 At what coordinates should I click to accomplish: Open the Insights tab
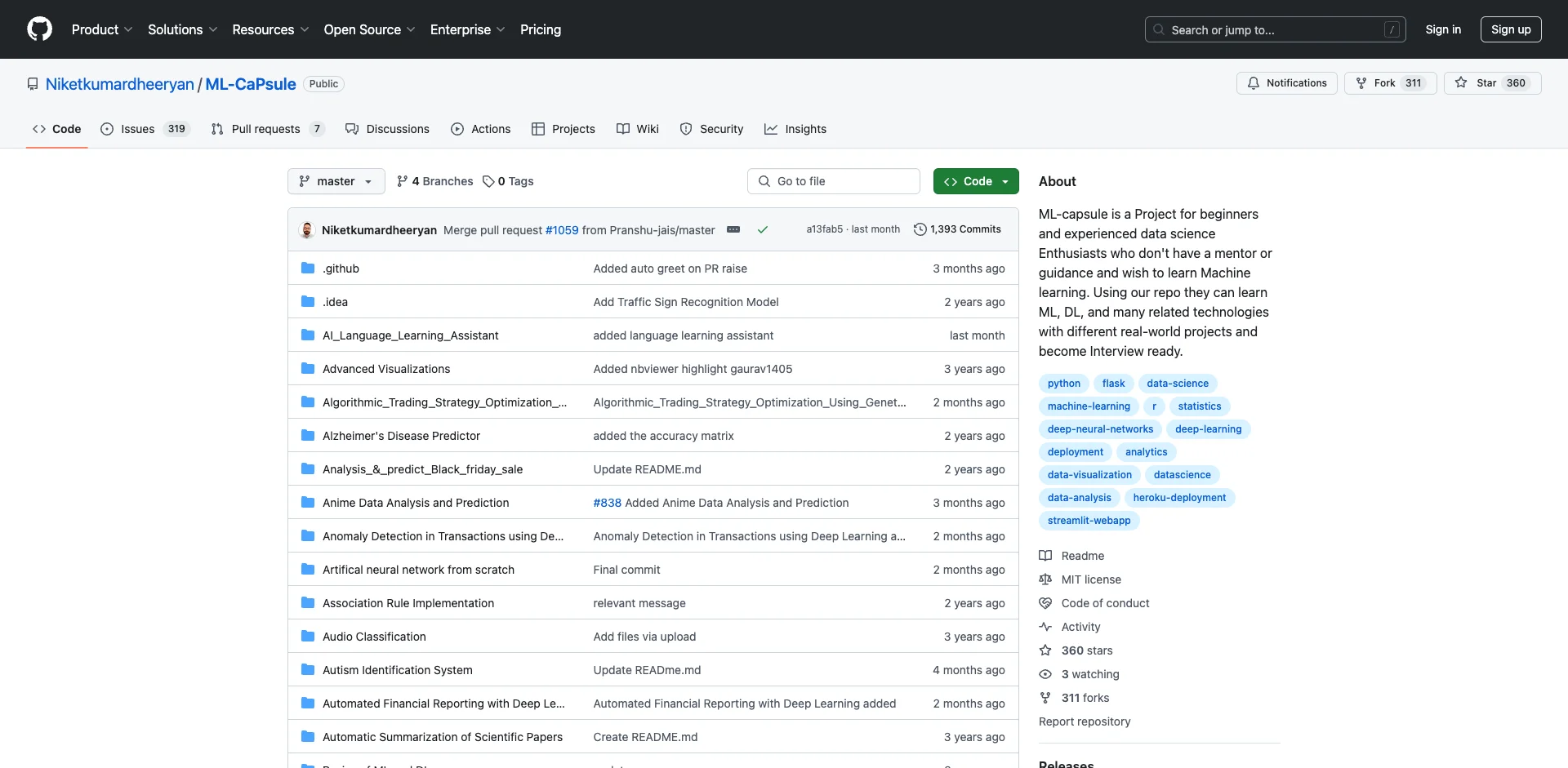[795, 129]
